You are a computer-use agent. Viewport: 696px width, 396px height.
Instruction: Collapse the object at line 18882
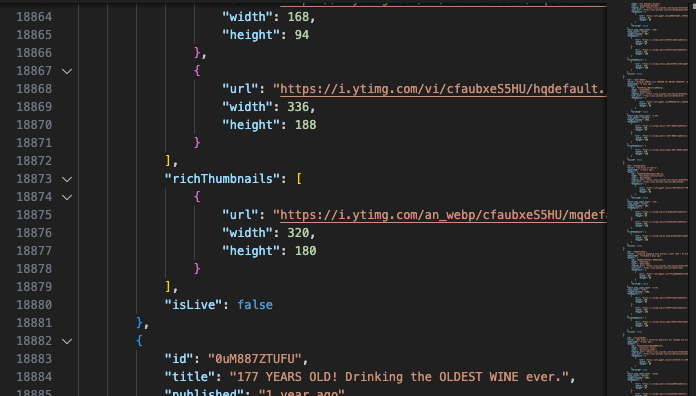click(x=67, y=341)
